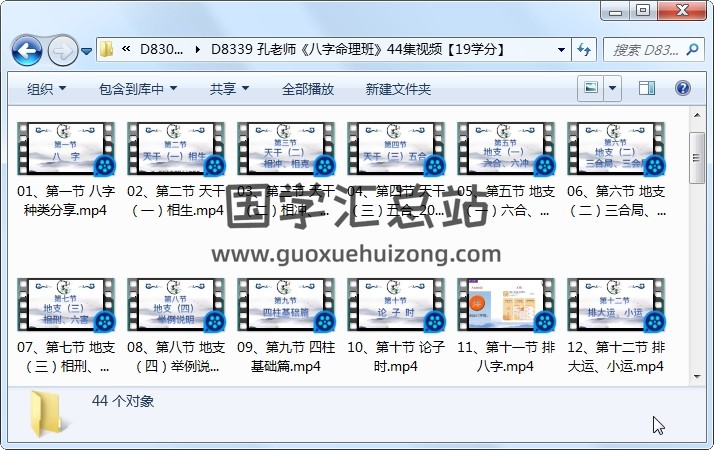Screen dimensions: 714x450
Task: Select video thumbnail 11 第十一节 排八字
Action: pos(506,305)
